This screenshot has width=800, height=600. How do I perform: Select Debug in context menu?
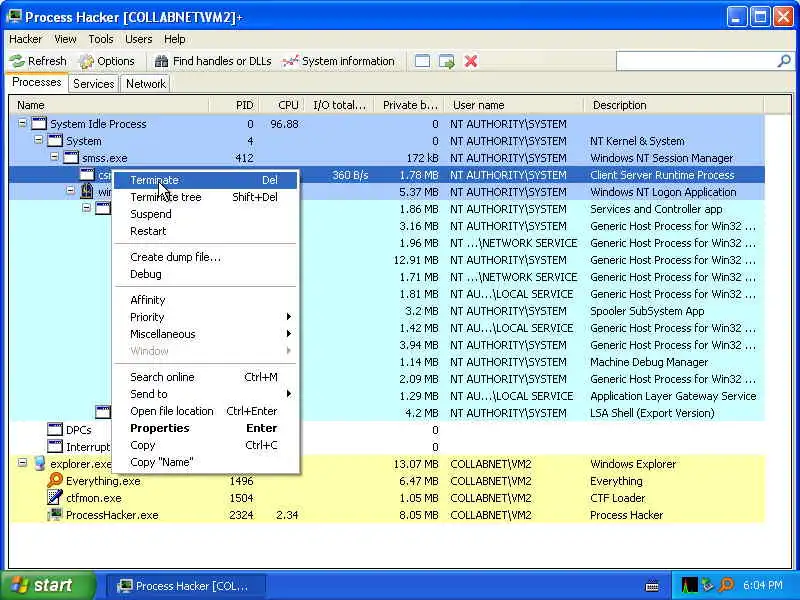205,274
